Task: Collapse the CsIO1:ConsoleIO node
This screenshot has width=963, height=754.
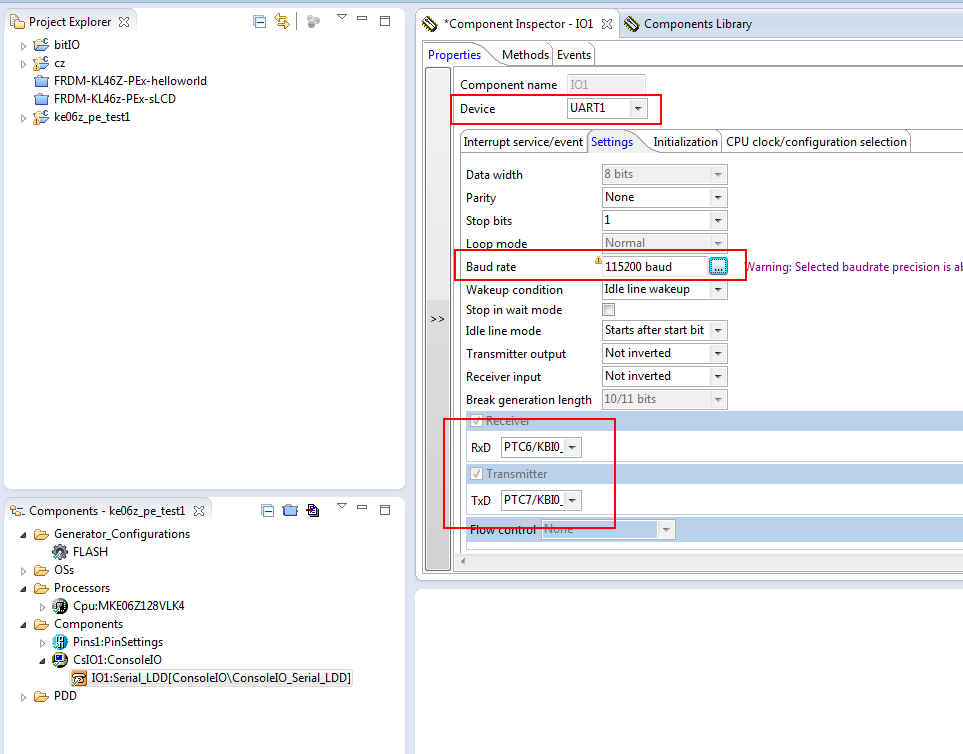Action: [42, 661]
